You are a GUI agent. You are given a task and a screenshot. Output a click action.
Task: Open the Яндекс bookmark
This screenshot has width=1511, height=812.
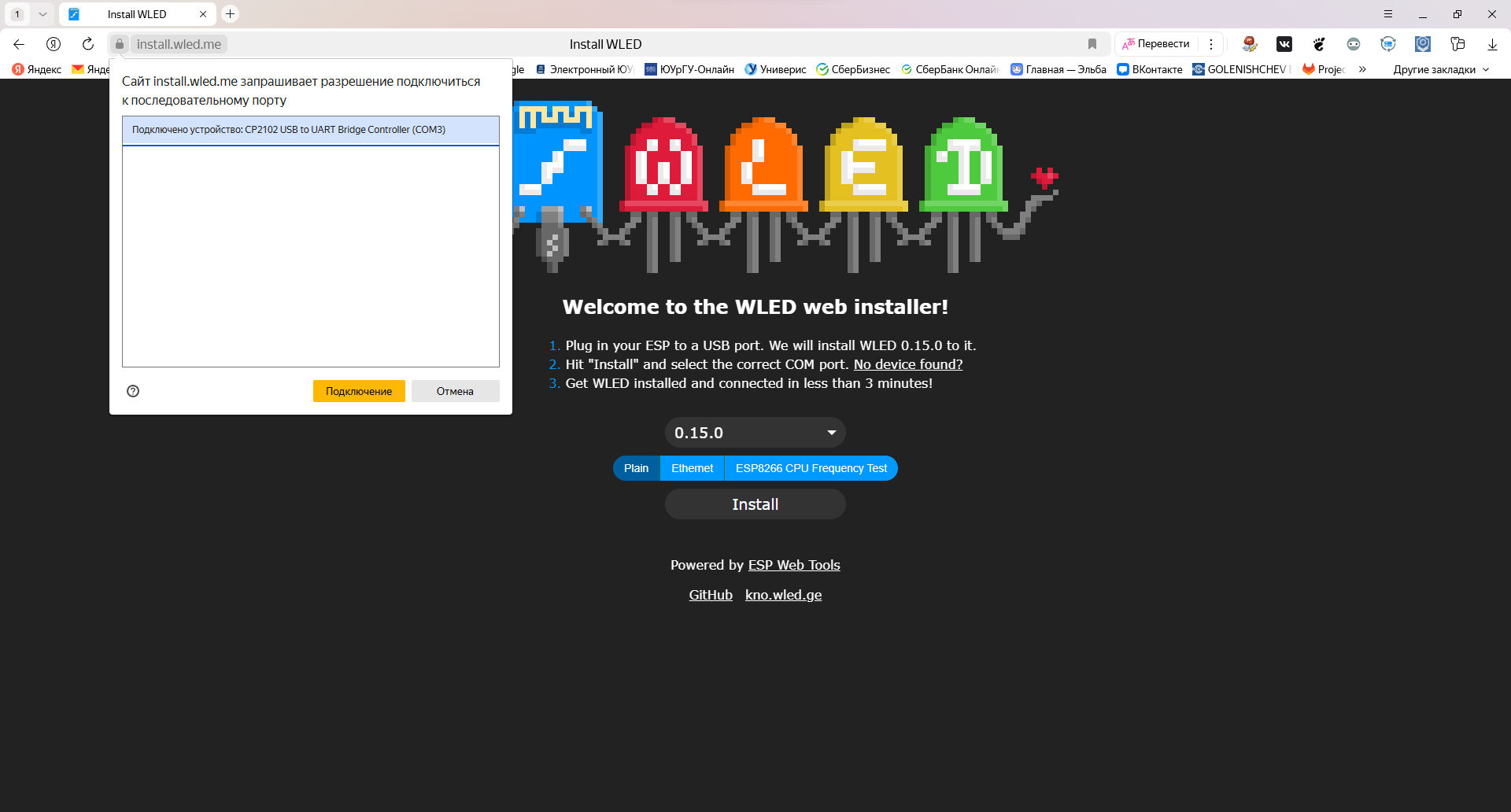tap(37, 69)
